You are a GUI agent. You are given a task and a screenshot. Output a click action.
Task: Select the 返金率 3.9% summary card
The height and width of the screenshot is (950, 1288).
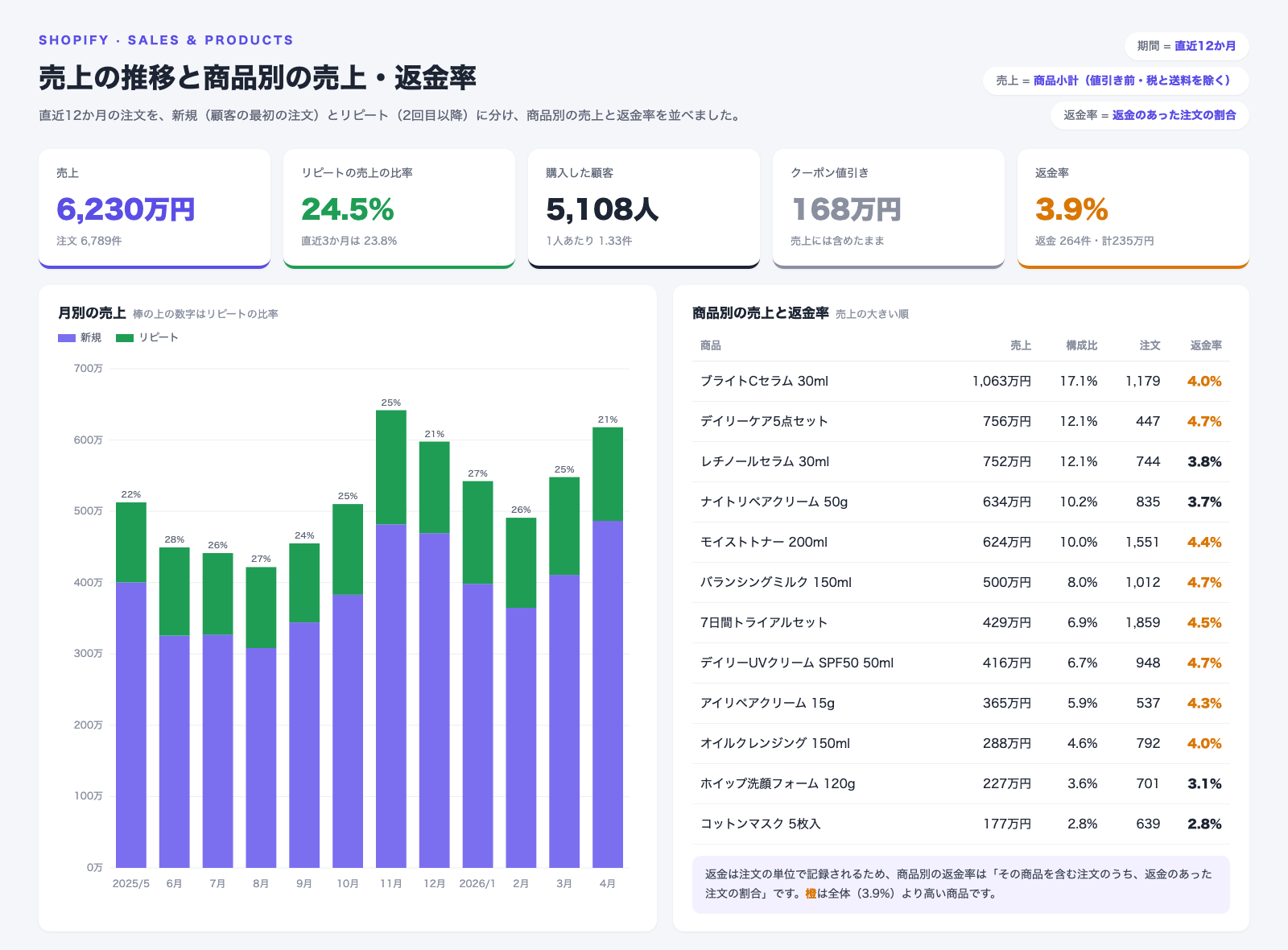1133,209
